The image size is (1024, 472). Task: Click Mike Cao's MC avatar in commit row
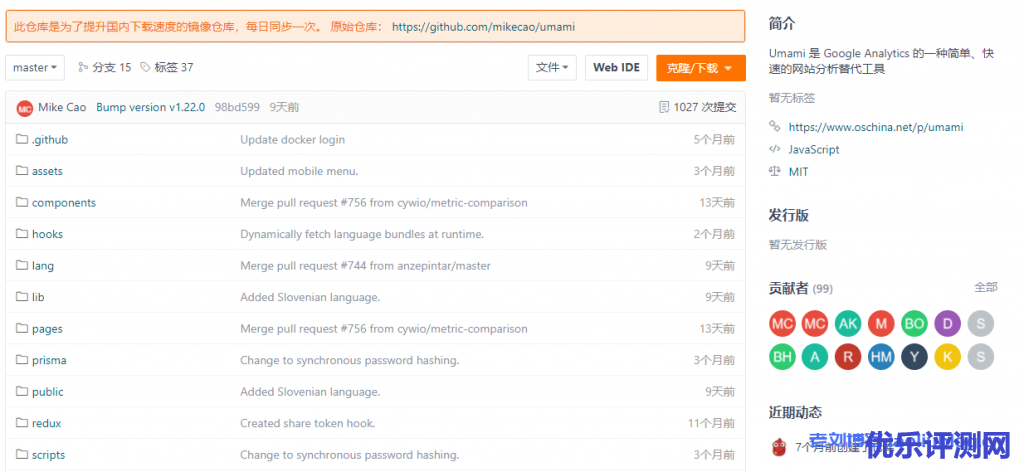(25, 108)
